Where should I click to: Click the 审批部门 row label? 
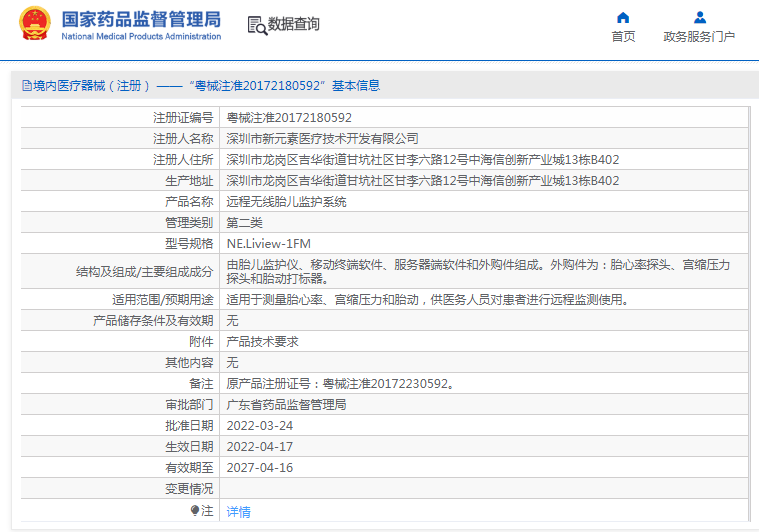click(x=189, y=405)
